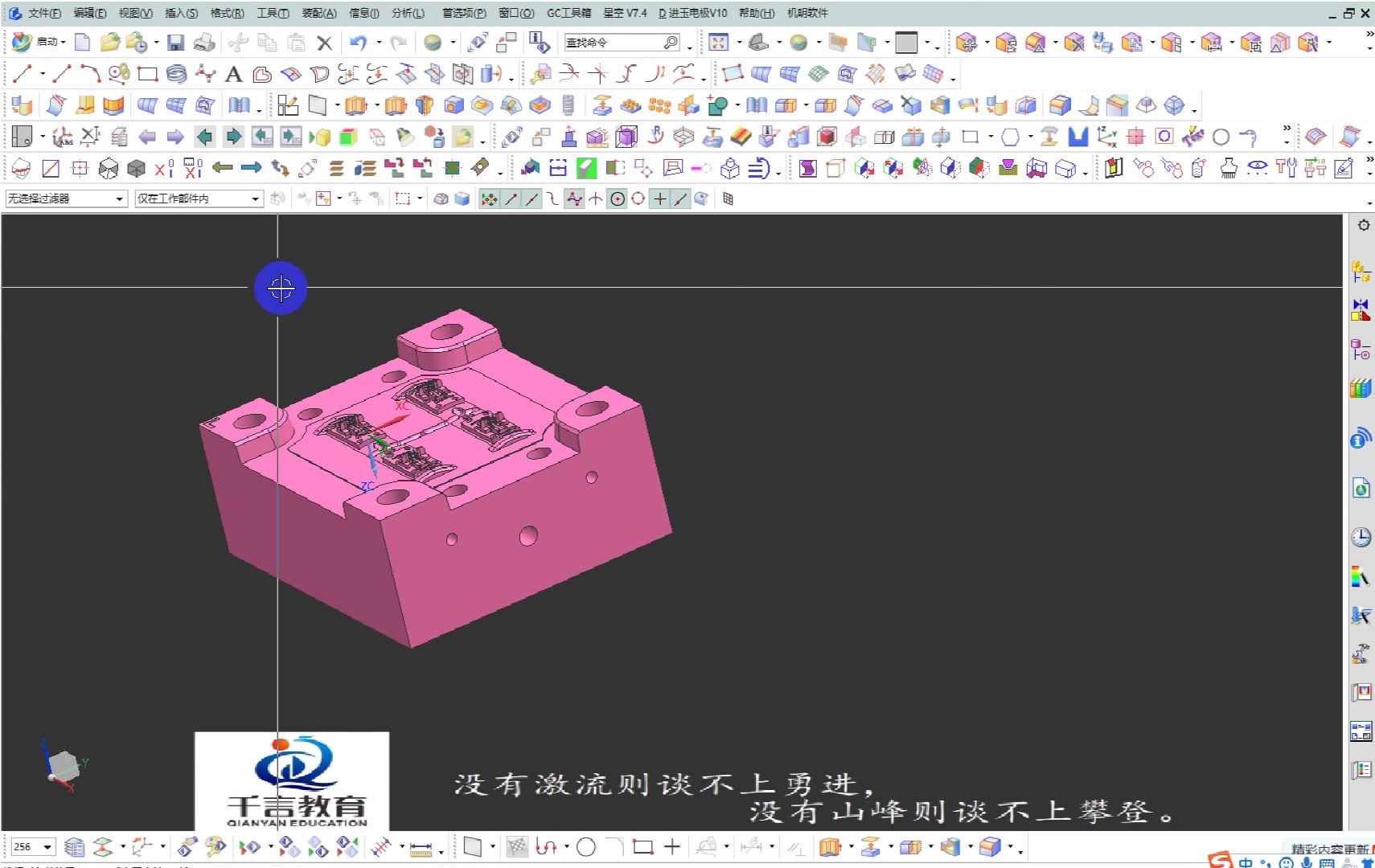Expand the rectangle selection mode arrow
The image size is (1375, 868).
click(x=420, y=199)
